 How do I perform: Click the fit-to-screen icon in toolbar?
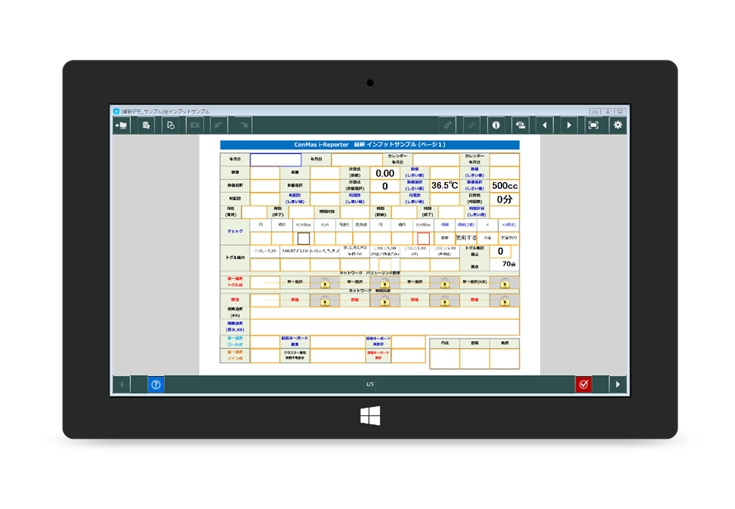[593, 125]
